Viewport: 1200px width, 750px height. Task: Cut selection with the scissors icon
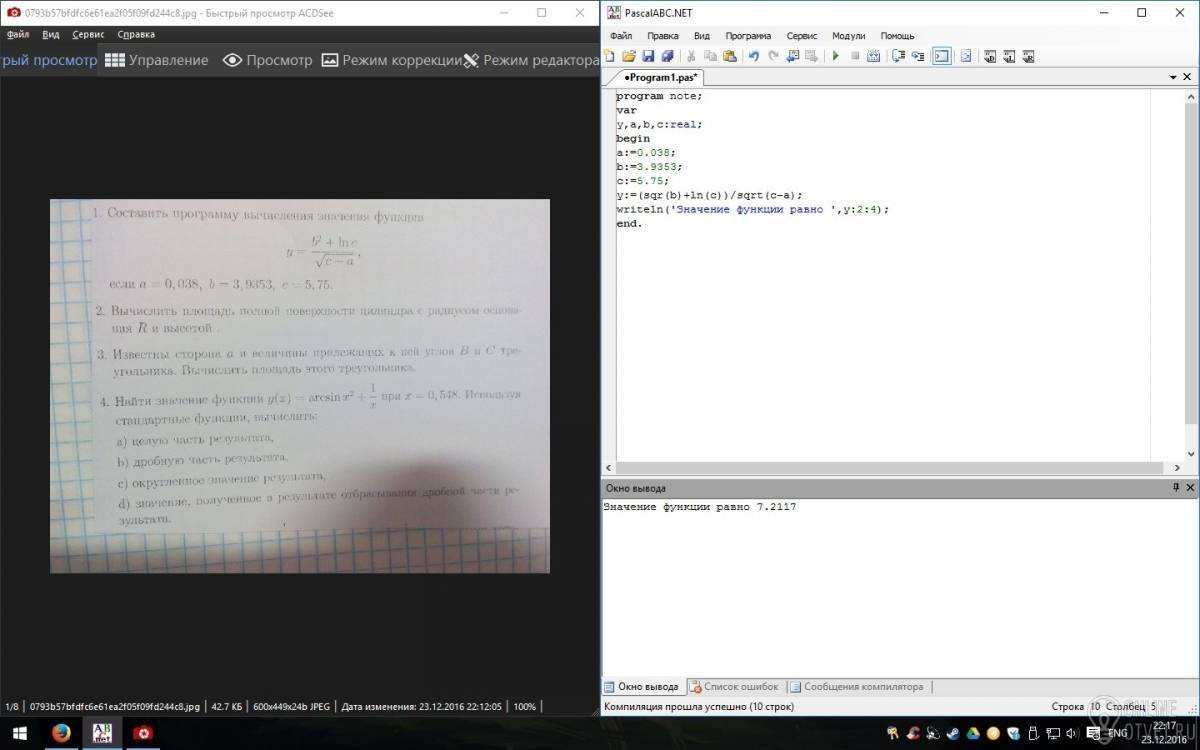[x=690, y=56]
